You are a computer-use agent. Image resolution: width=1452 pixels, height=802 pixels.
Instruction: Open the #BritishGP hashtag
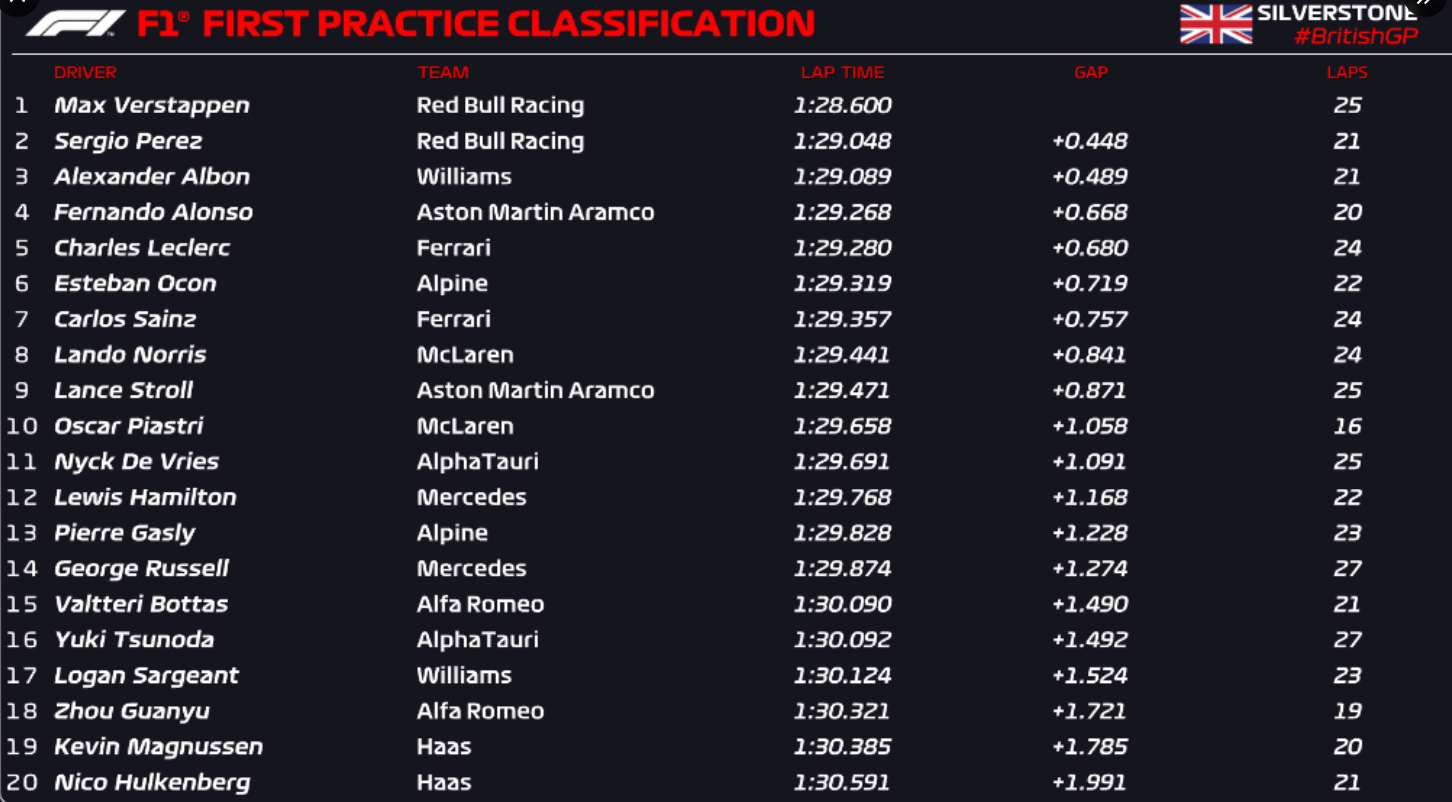coord(1355,36)
